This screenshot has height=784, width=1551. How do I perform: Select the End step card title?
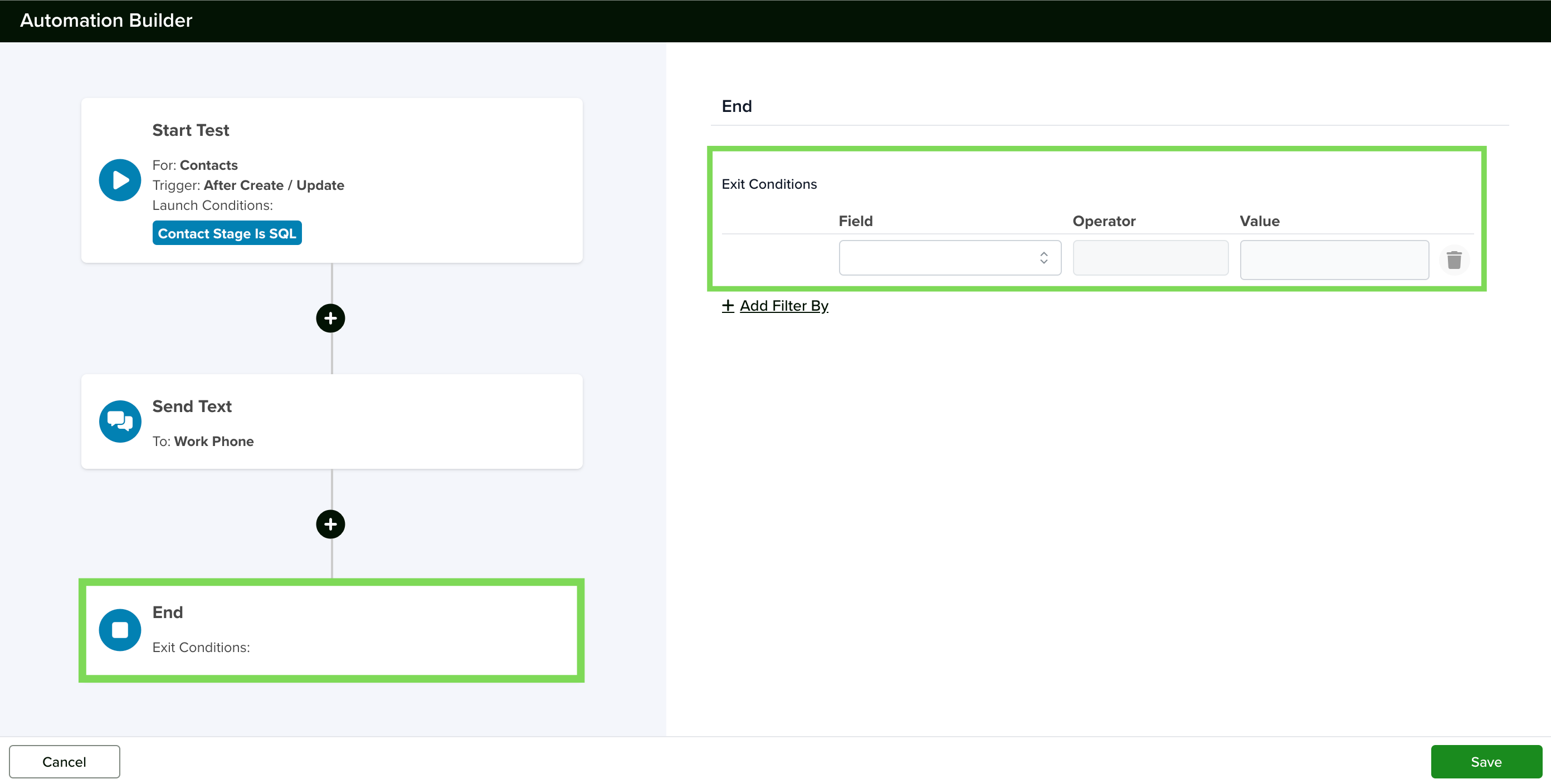click(x=167, y=612)
